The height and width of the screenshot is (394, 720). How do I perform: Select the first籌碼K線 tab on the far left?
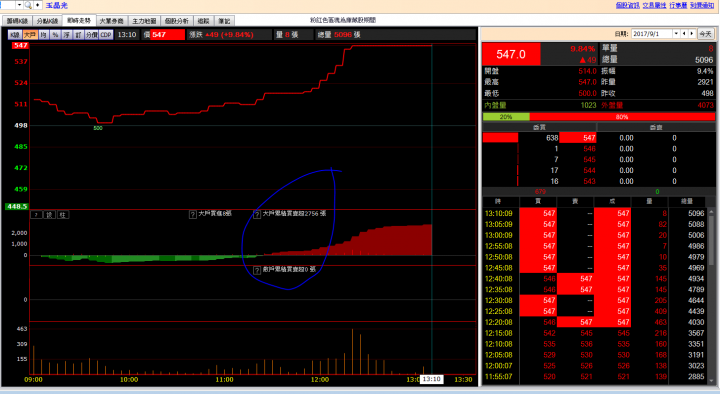tap(17, 21)
